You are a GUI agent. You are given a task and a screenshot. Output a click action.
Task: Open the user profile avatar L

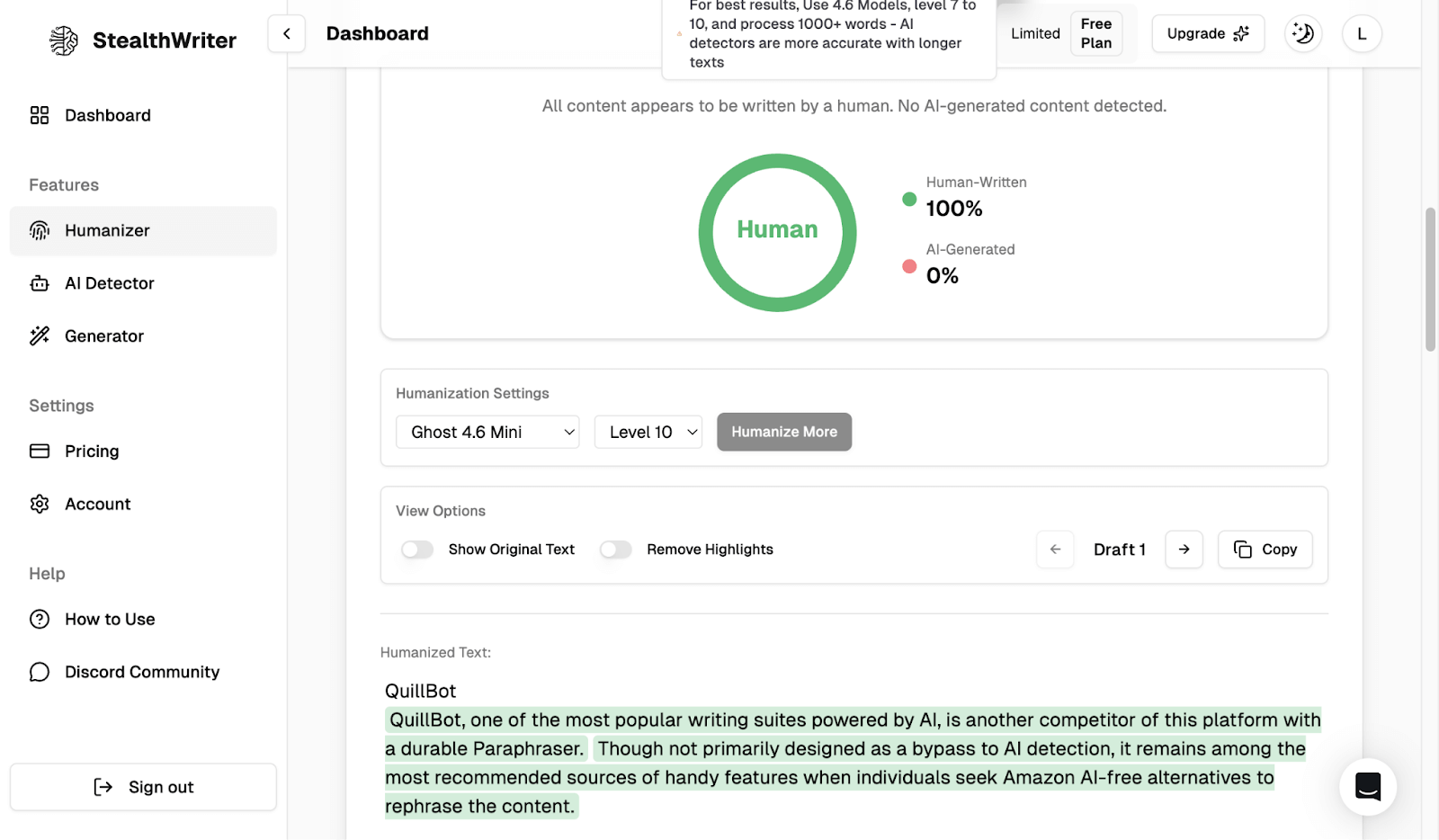pos(1362,34)
